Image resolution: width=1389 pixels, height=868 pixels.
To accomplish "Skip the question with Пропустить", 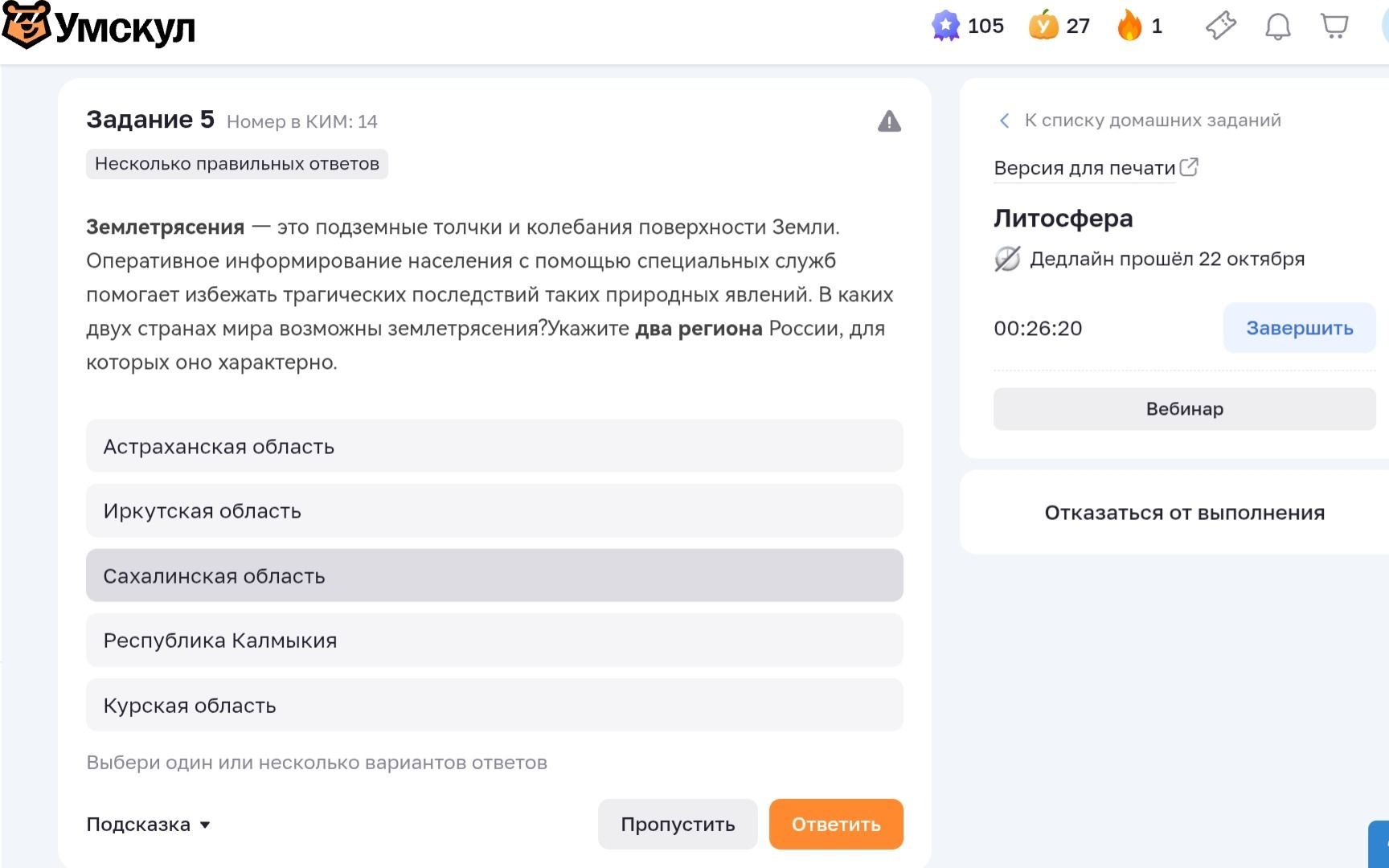I will tap(678, 824).
